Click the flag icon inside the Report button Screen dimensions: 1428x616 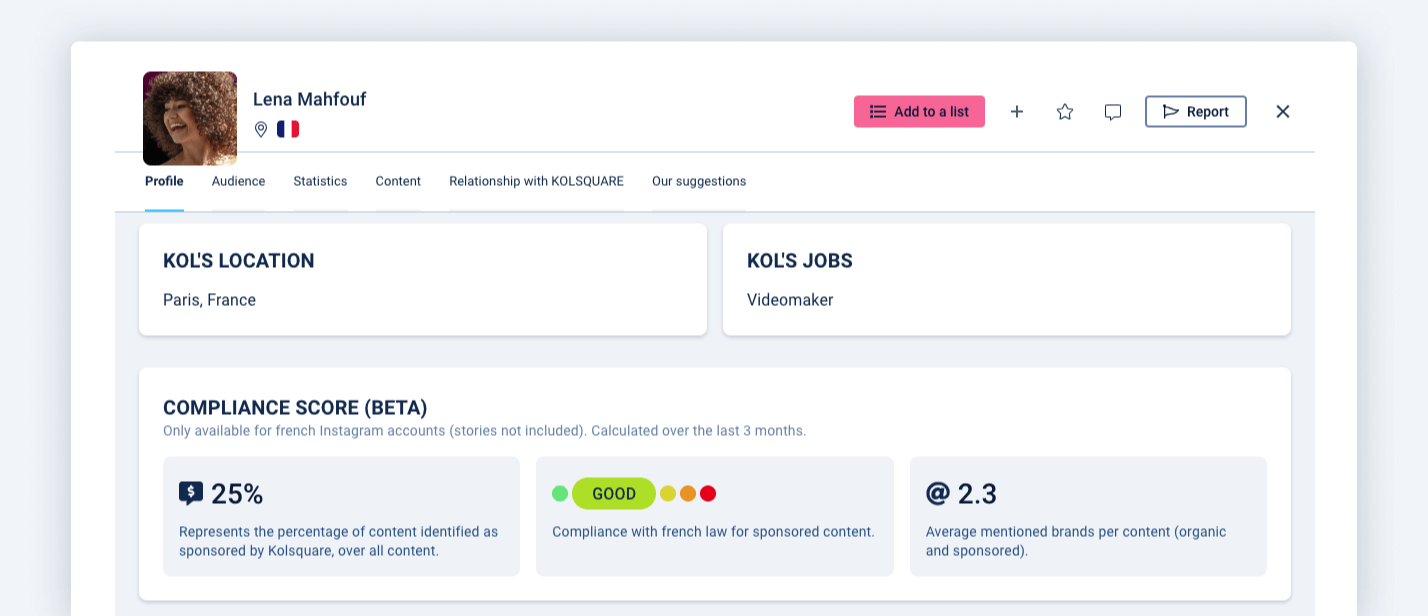(x=1171, y=111)
